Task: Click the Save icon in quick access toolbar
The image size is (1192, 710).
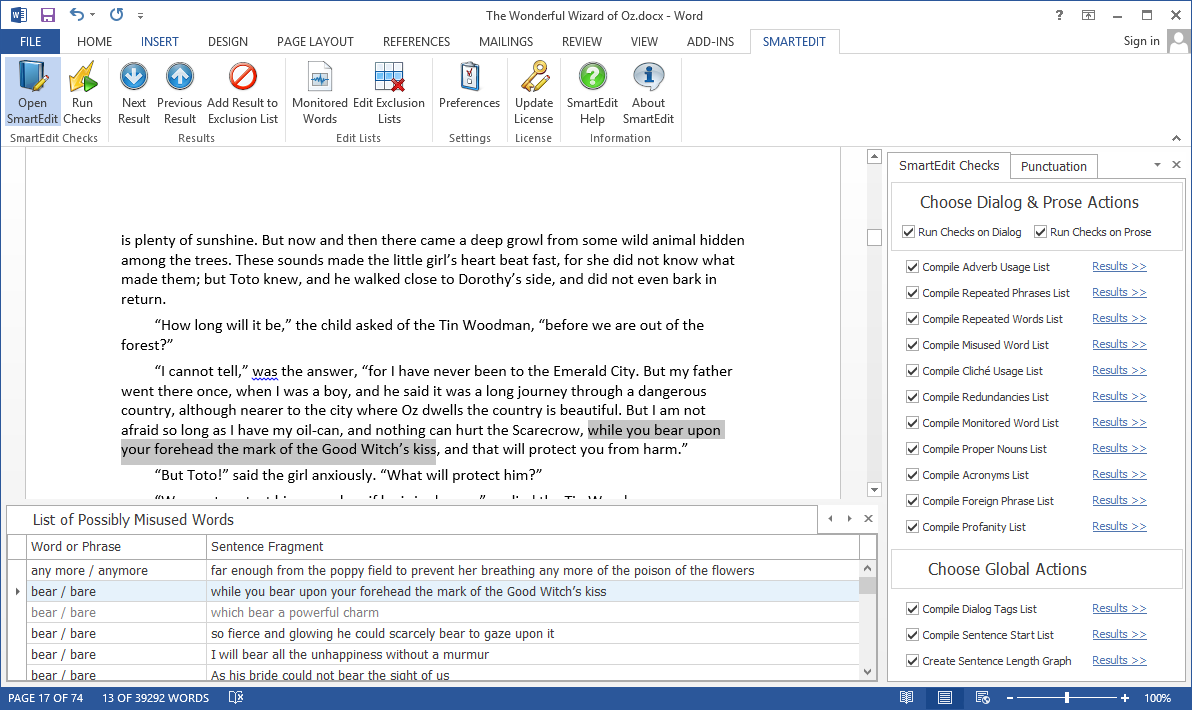Action: pyautogui.click(x=48, y=15)
